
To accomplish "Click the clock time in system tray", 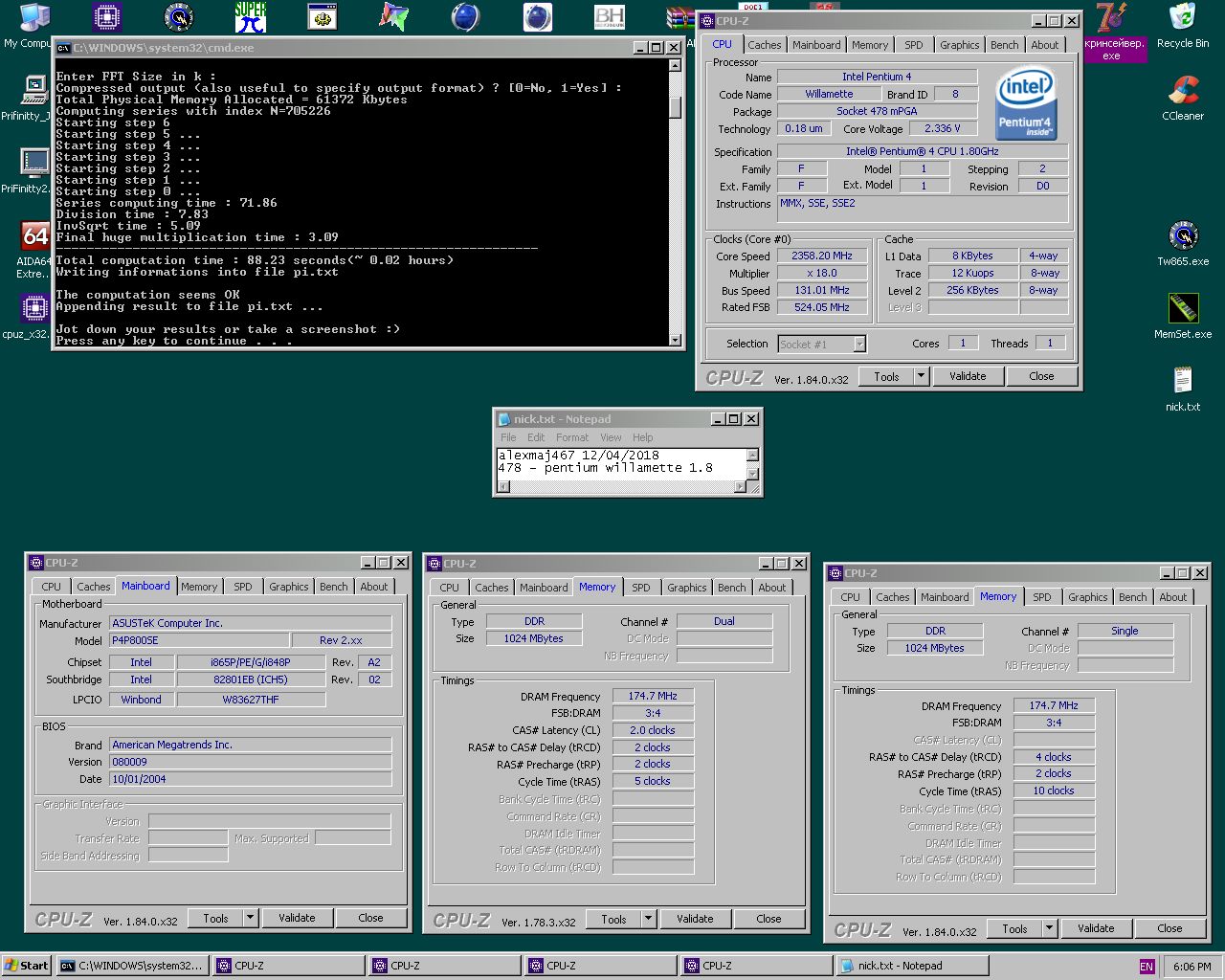I will 1192,967.
